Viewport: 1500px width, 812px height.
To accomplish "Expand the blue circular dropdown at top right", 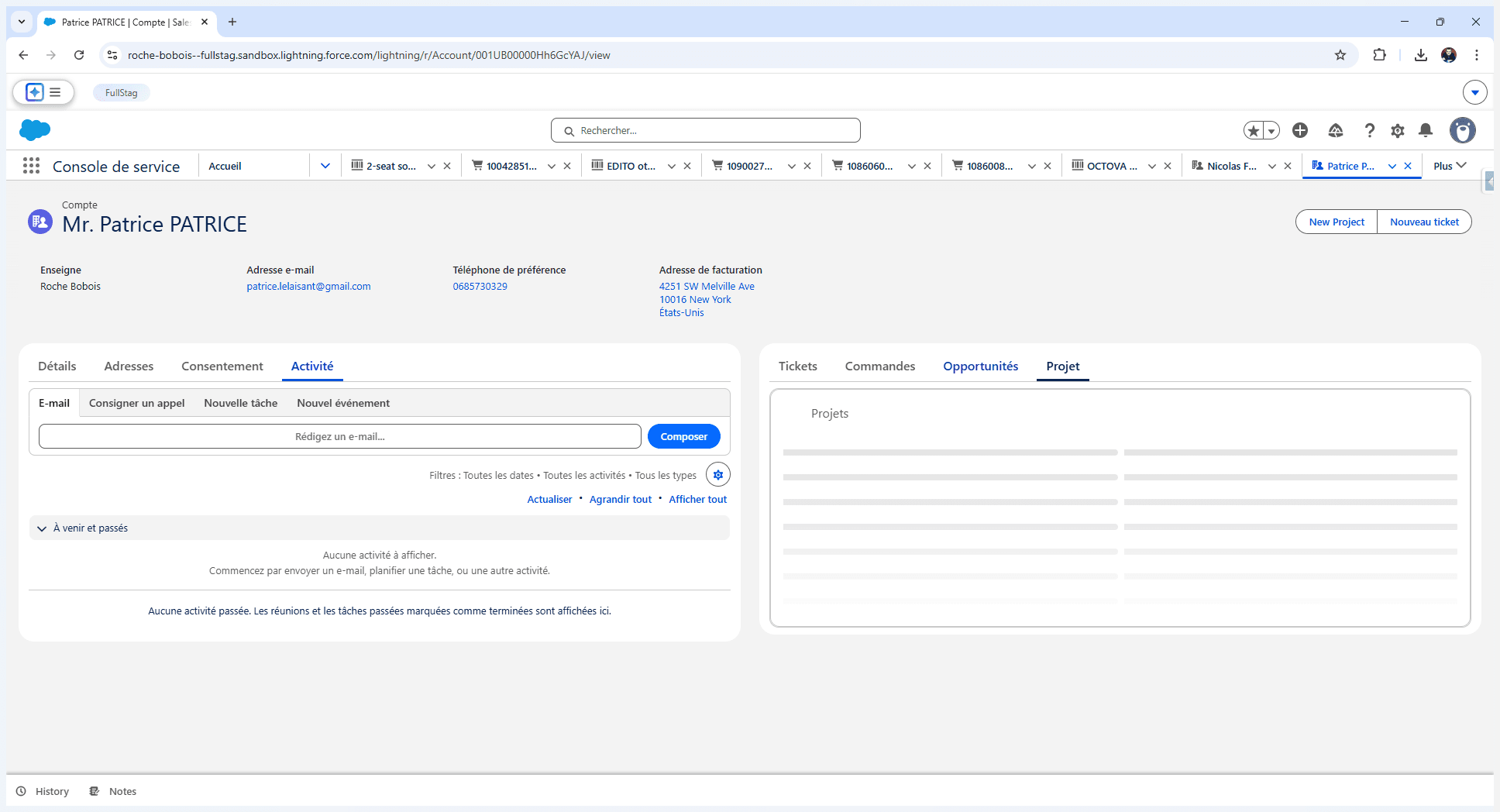I will point(1475,92).
